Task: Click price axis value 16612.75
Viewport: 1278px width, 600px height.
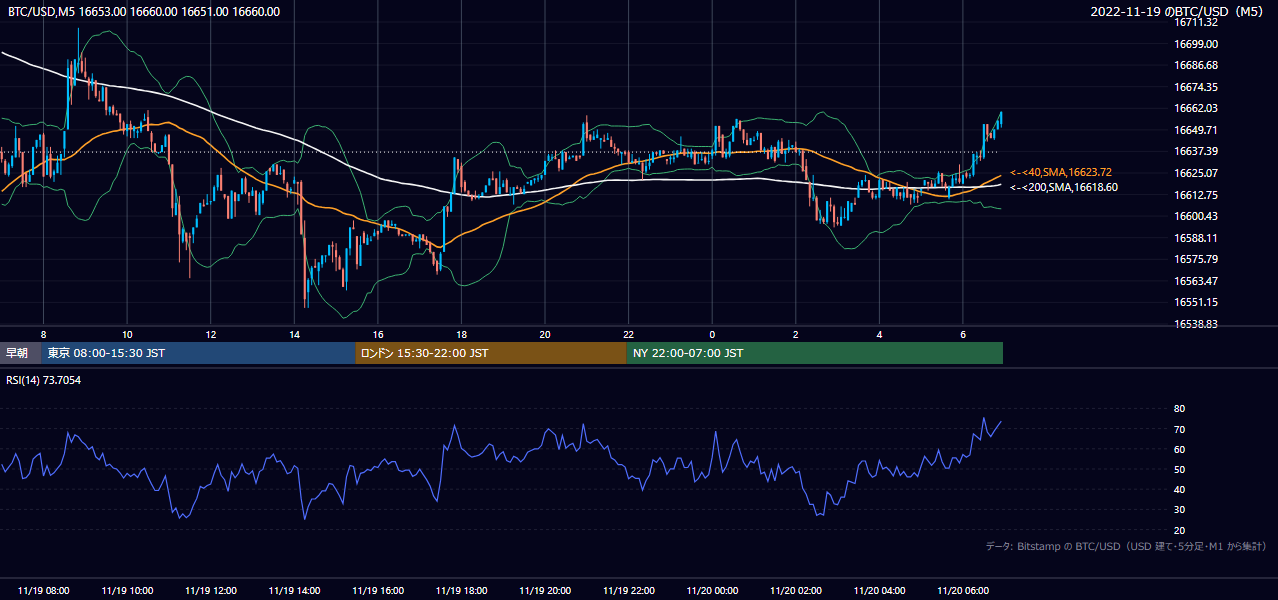Action: [1196, 195]
